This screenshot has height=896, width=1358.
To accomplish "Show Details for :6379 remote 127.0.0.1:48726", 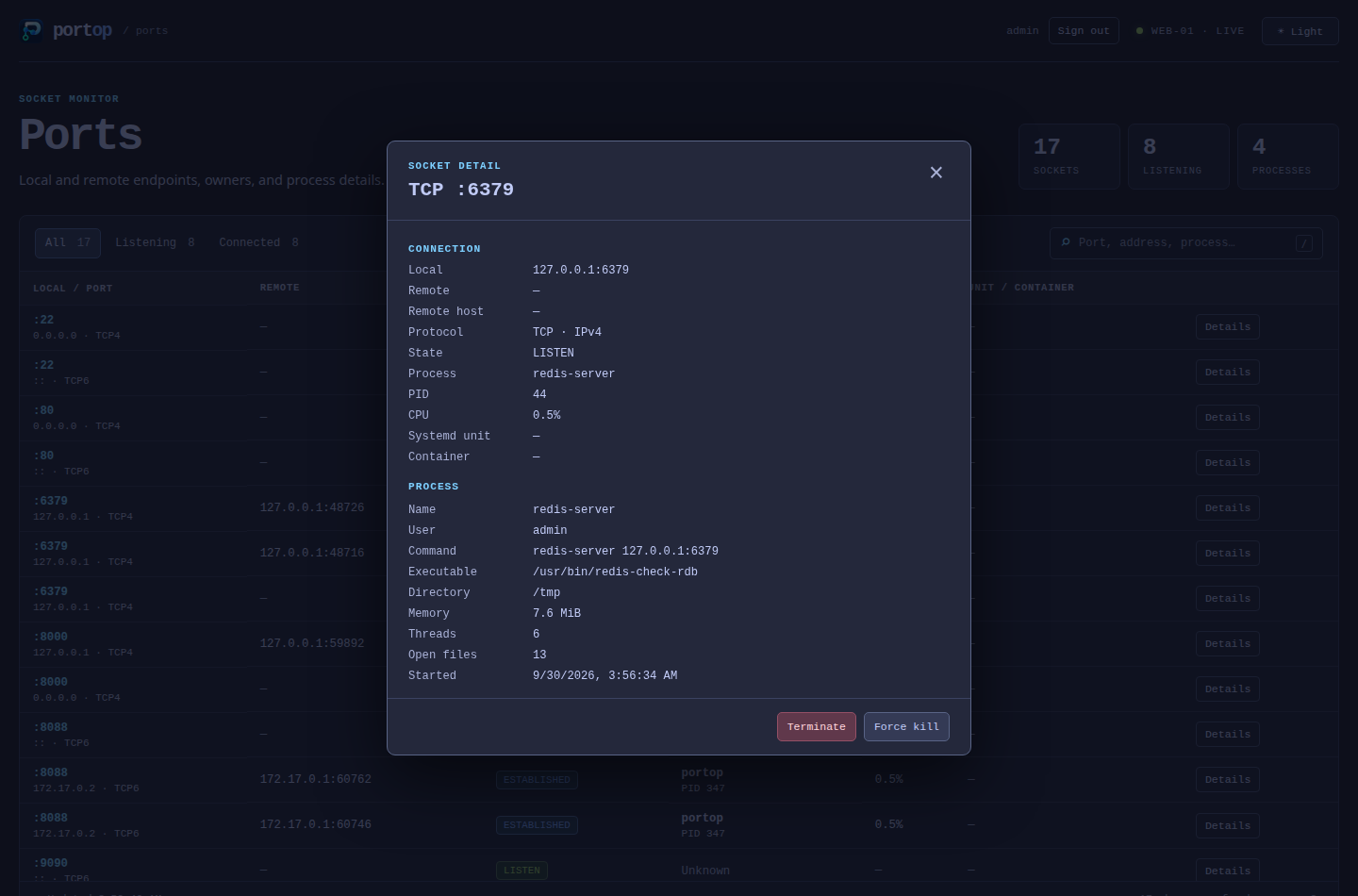I will click(1227, 508).
